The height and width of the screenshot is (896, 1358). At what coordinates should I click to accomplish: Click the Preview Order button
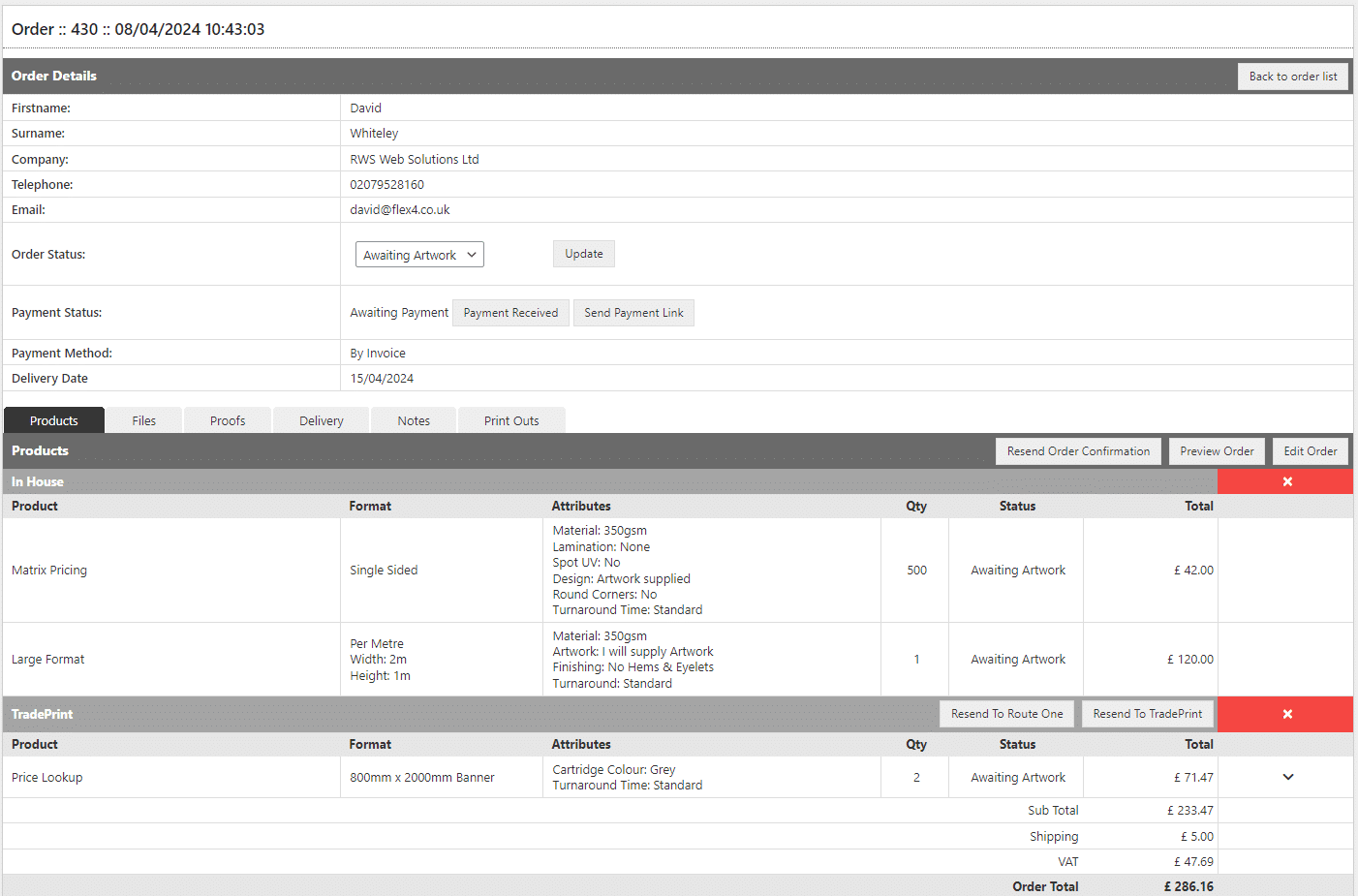coord(1217,451)
